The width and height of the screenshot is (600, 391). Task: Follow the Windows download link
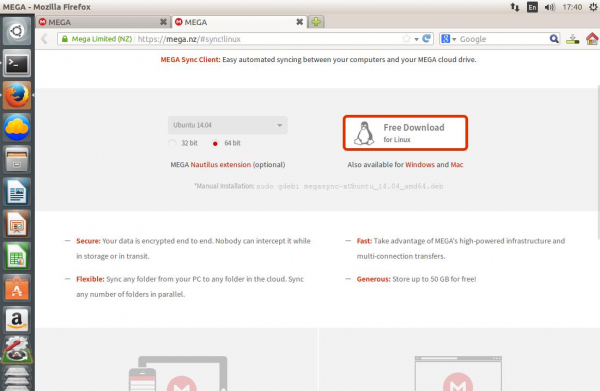420,165
